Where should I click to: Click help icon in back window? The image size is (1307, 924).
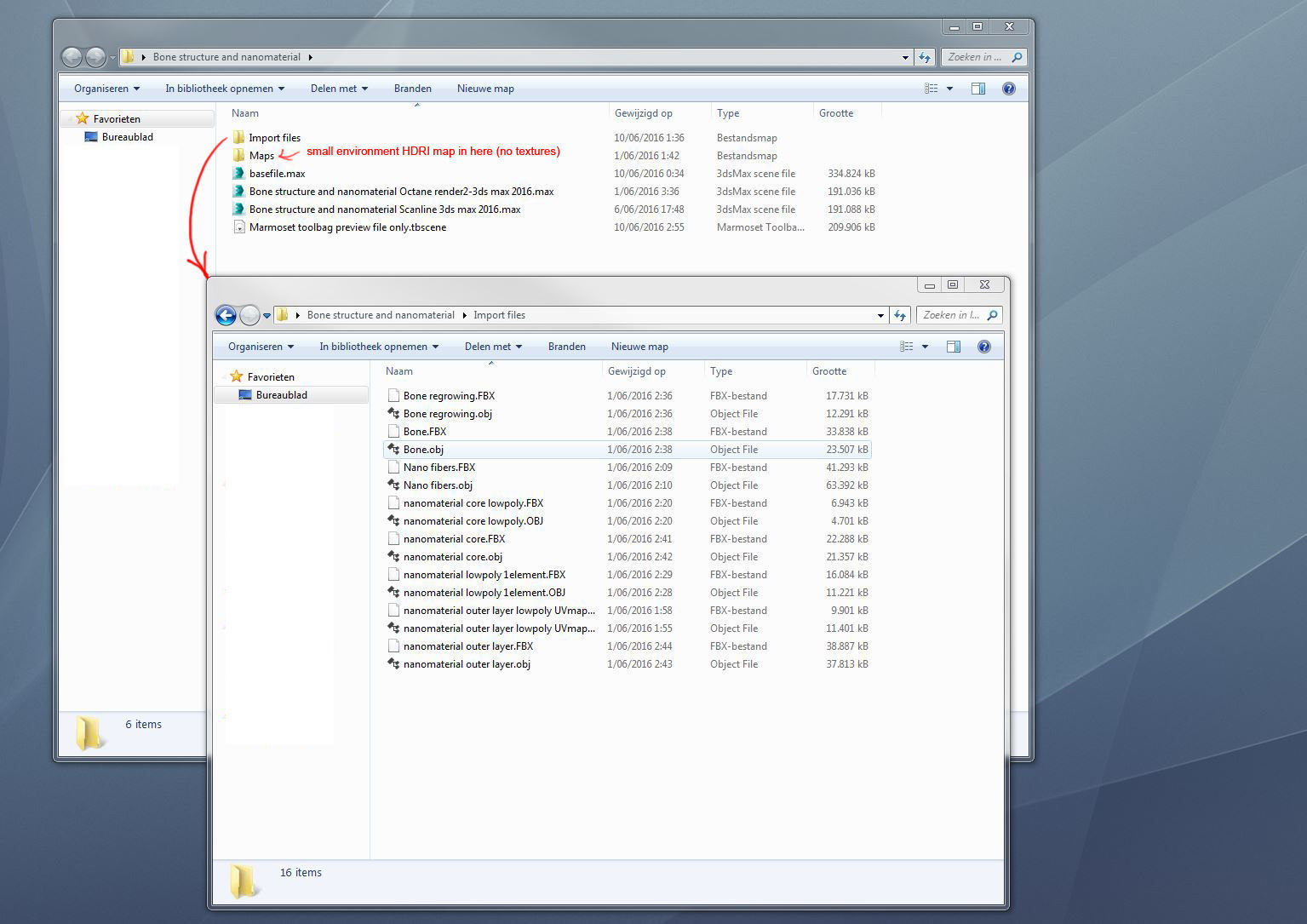[1009, 89]
